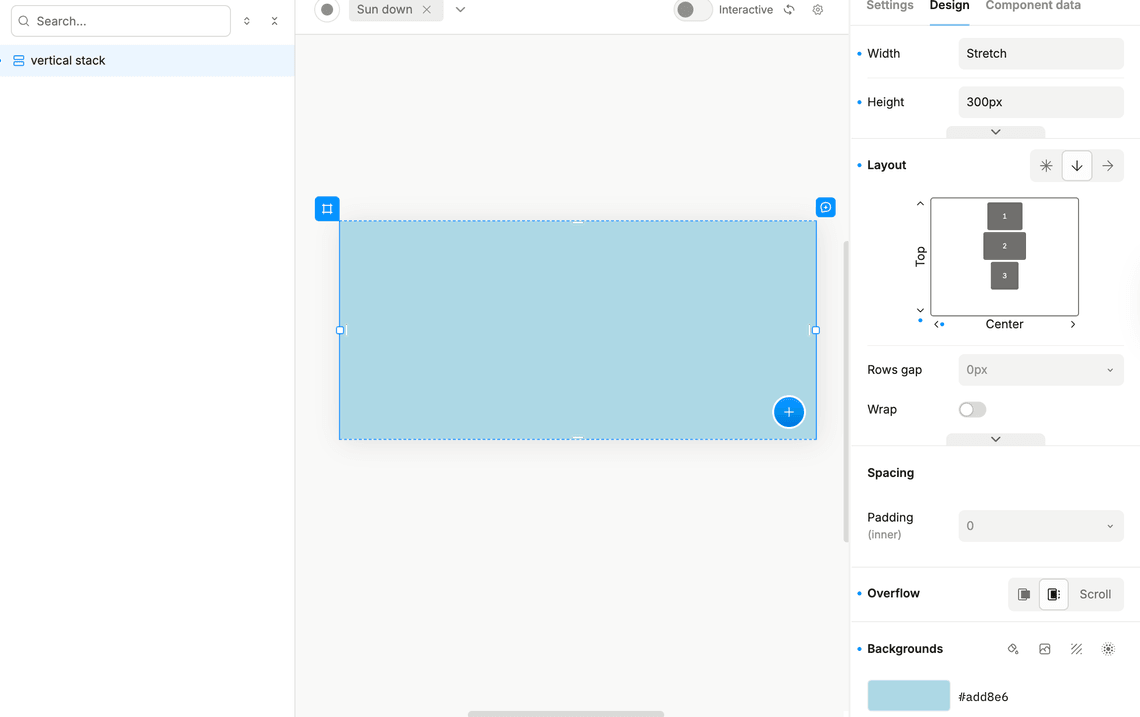This screenshot has width=1140, height=717.
Task: Click the #add8e6 background color swatch
Action: [x=908, y=695]
